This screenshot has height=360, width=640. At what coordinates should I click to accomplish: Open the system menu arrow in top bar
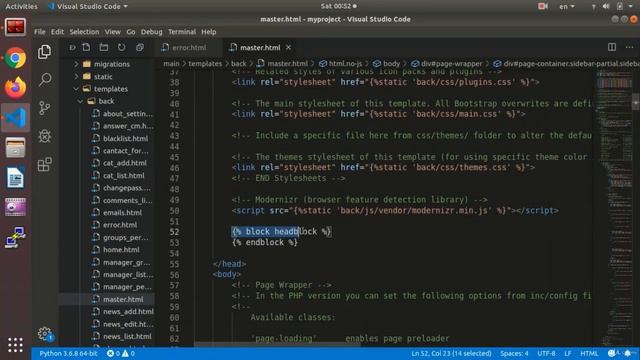(631, 6)
